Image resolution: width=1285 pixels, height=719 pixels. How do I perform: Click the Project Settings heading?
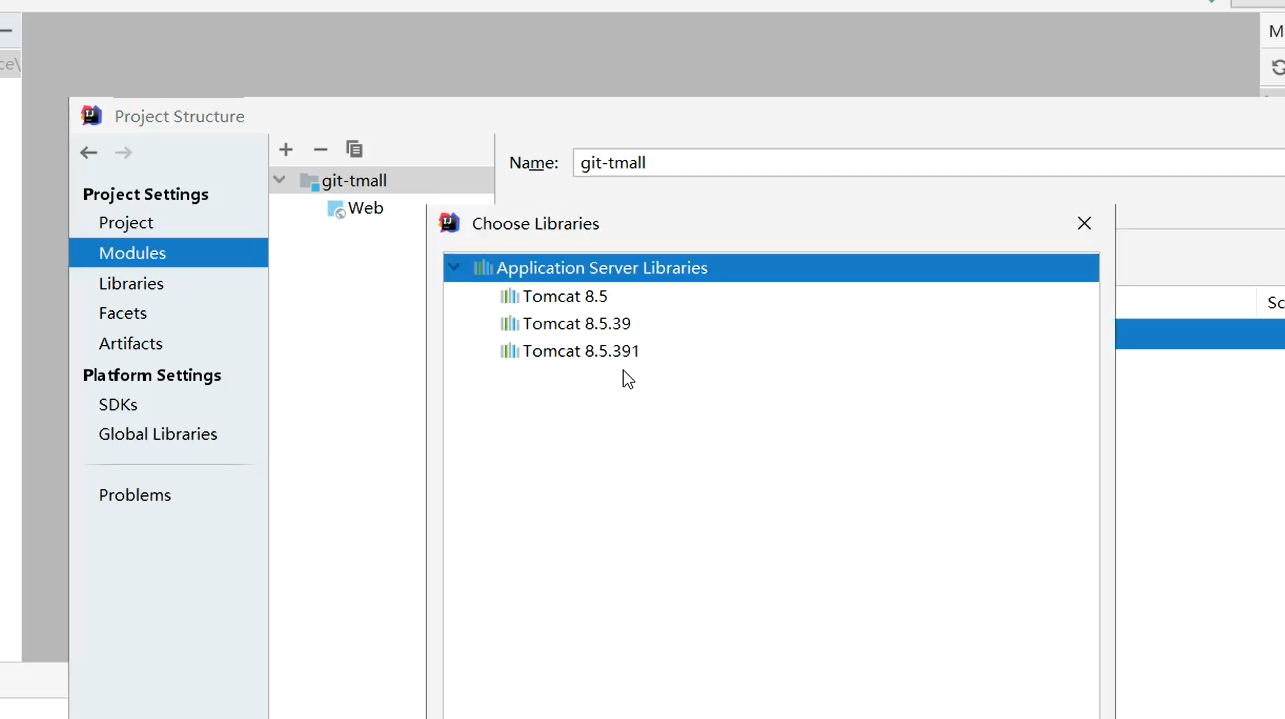[x=146, y=194]
